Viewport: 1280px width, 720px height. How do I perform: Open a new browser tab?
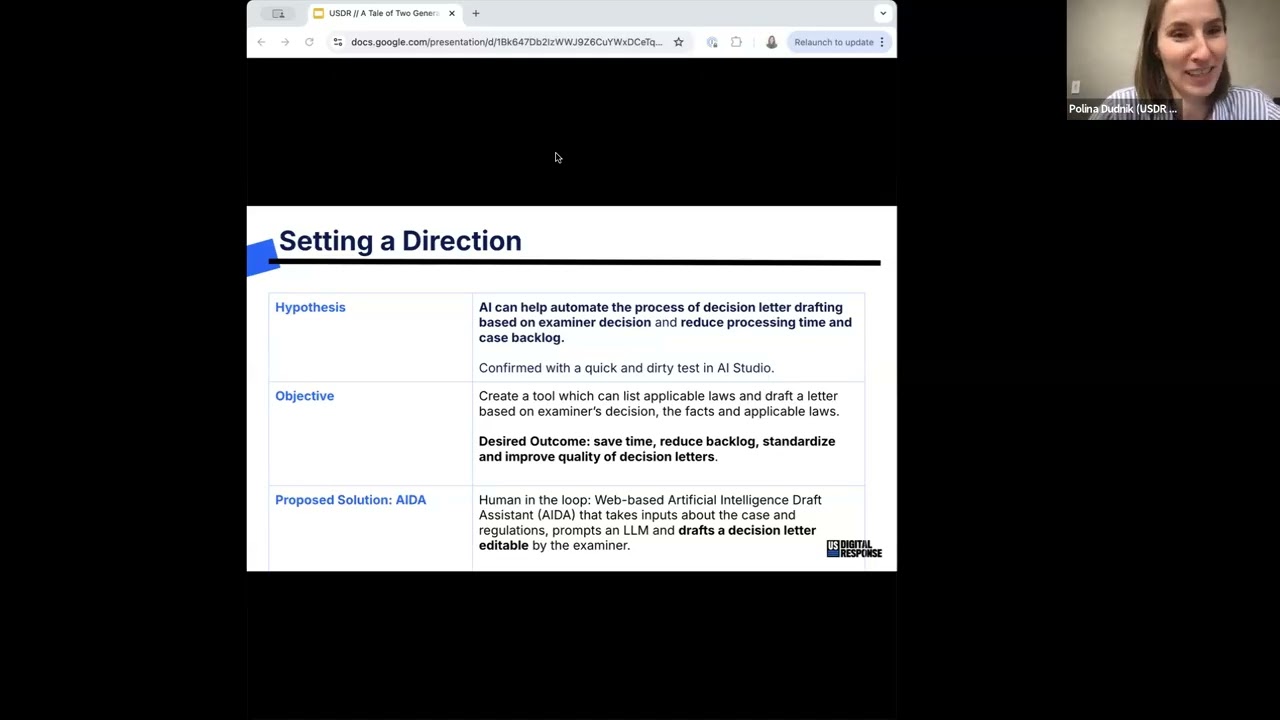(476, 13)
